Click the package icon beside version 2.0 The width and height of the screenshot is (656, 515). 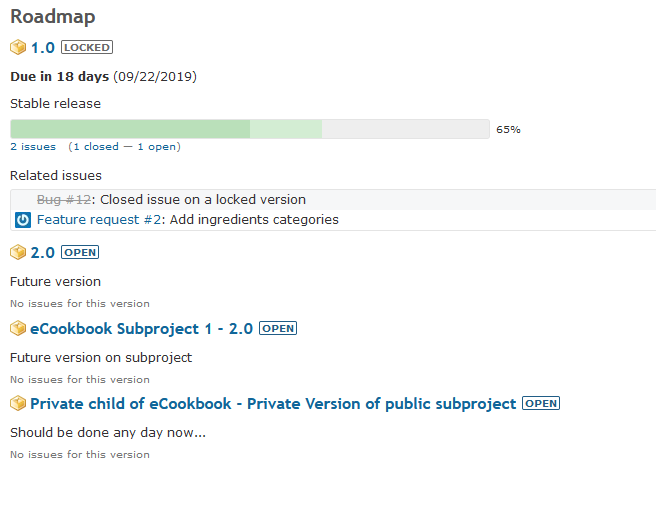point(18,252)
